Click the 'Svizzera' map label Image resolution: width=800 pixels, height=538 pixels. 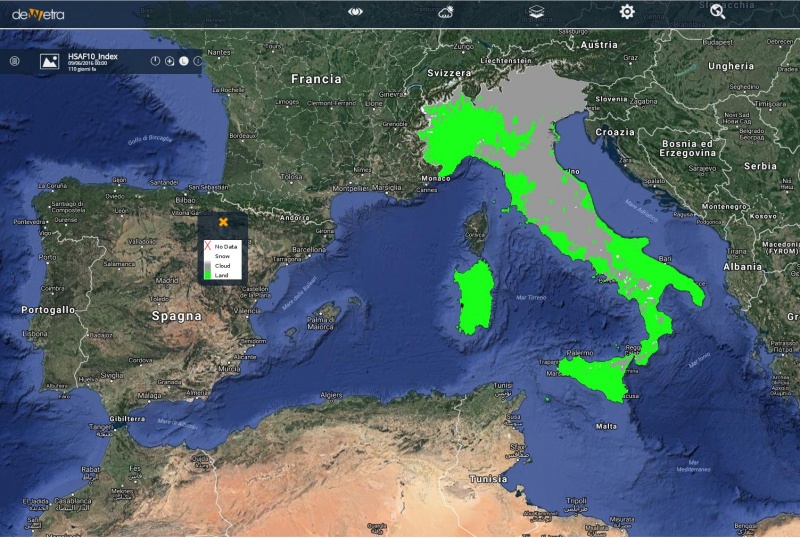(x=449, y=73)
